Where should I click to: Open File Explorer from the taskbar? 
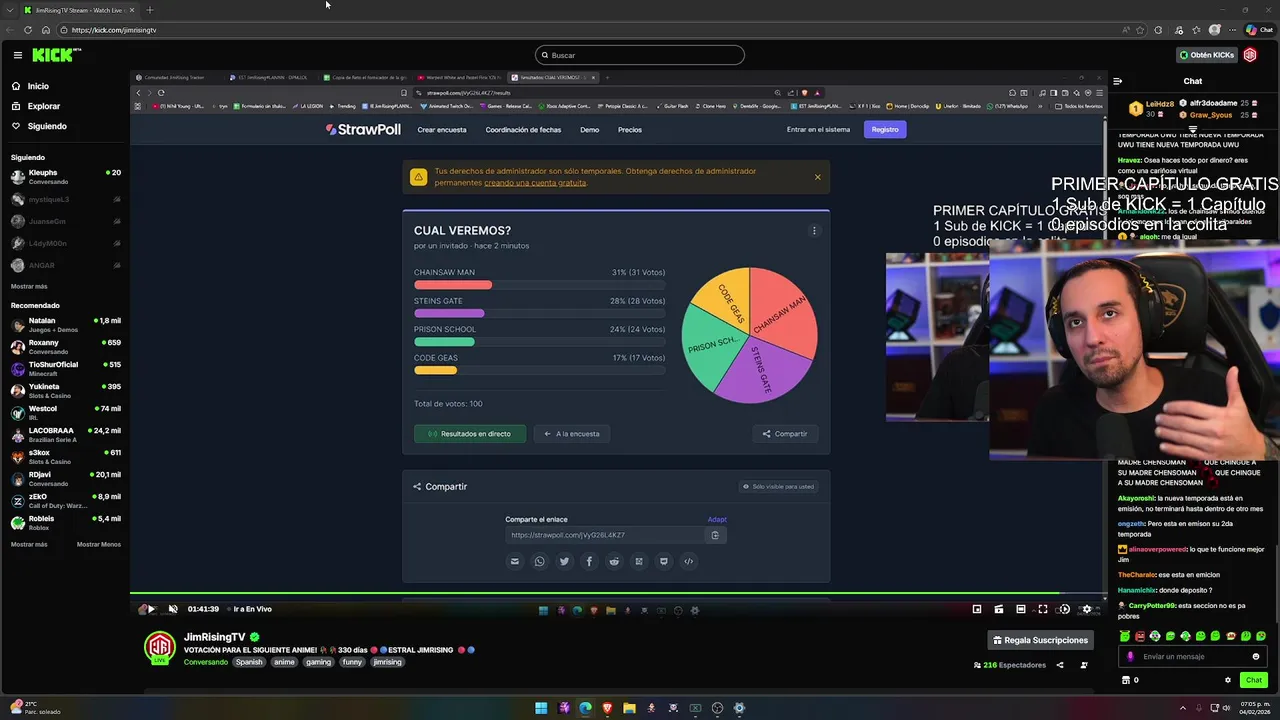pyautogui.click(x=629, y=708)
